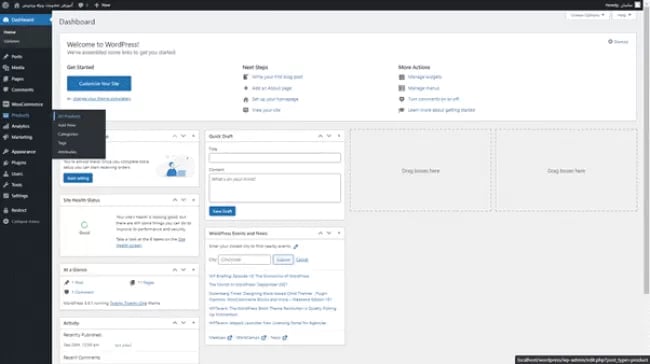Image resolution: width=650 pixels, height=364 pixels.
Task: Dismiss the Welcome to WordPress panel
Action: (618, 42)
